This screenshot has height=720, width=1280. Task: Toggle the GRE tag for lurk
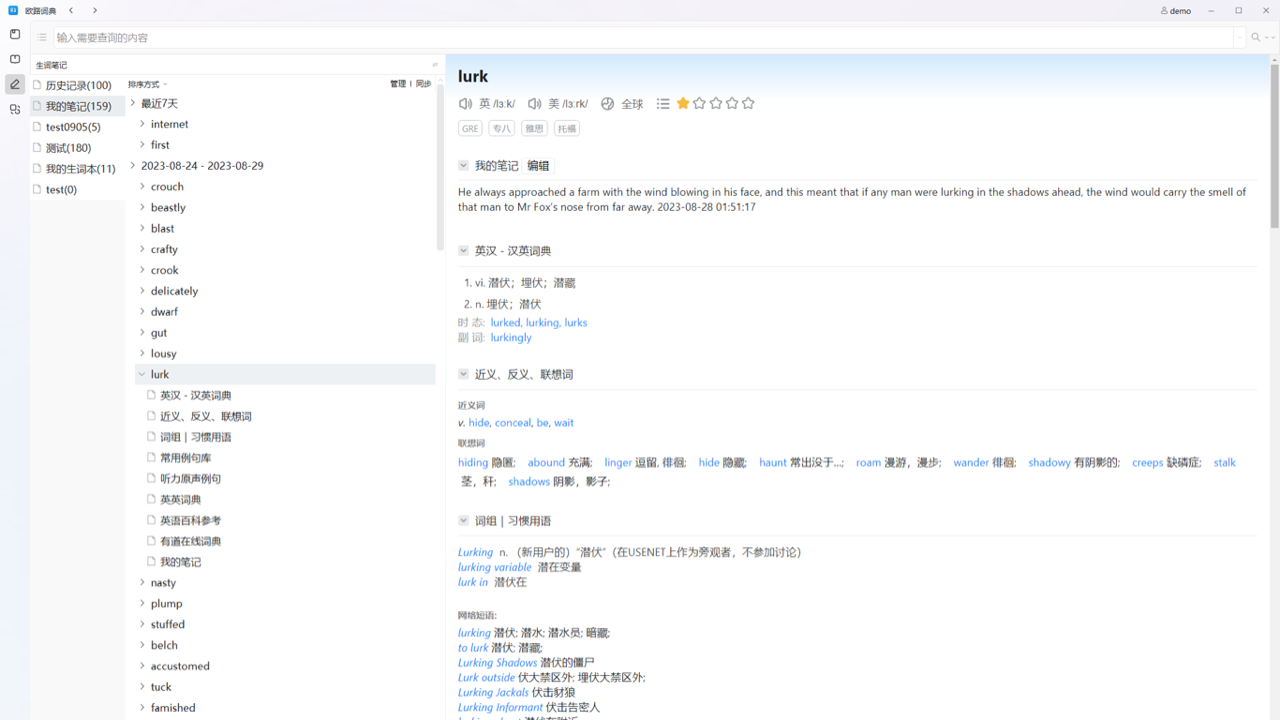470,128
